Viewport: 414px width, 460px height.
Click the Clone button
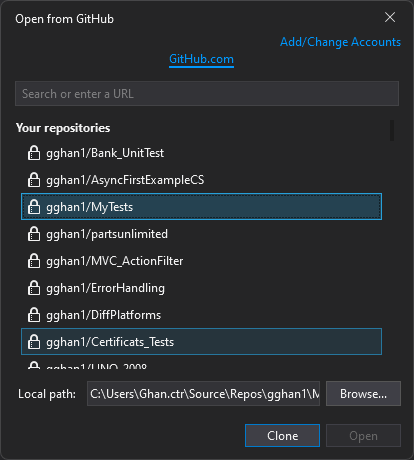[x=282, y=436]
